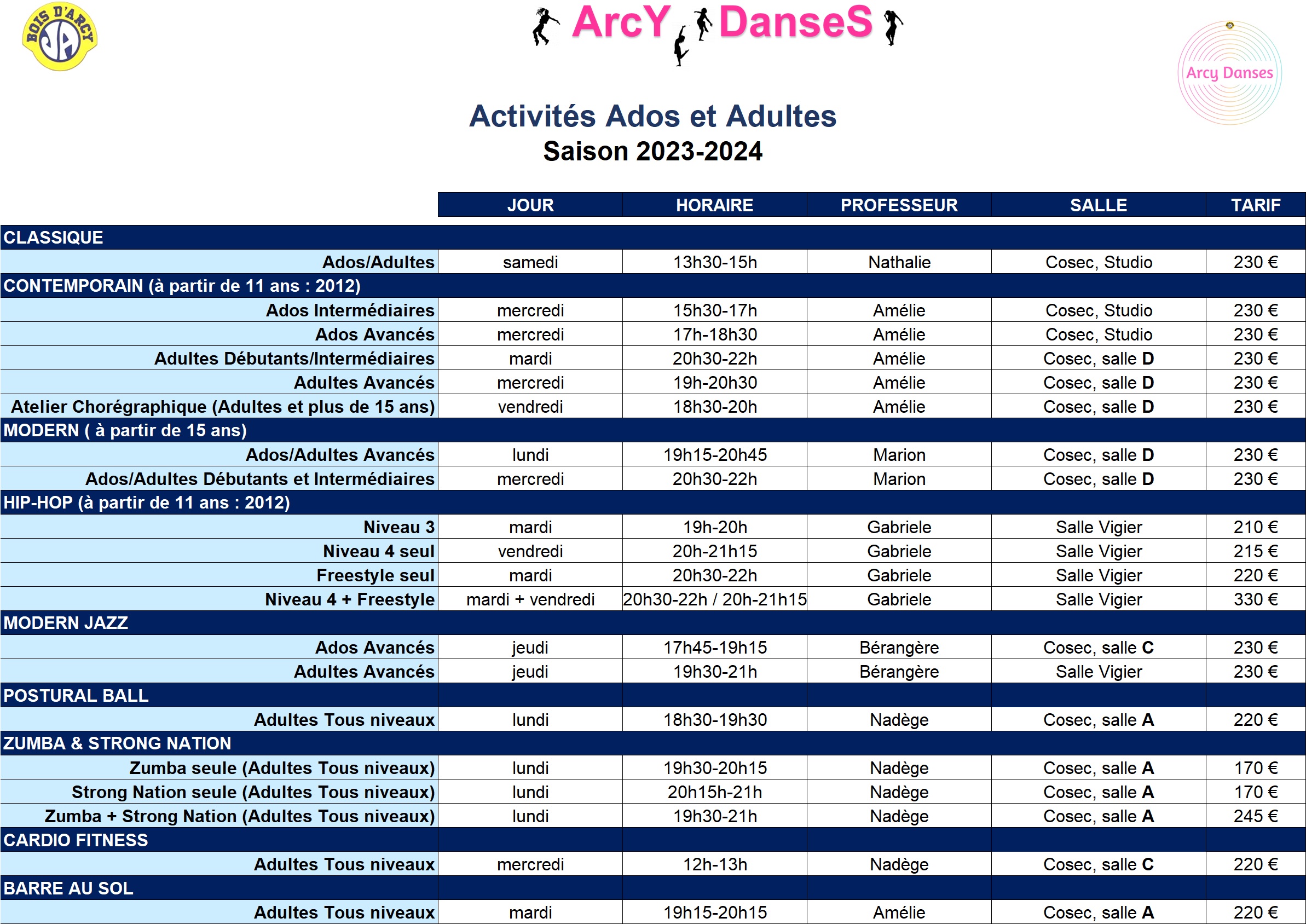Select the JOUR column header

530,205
